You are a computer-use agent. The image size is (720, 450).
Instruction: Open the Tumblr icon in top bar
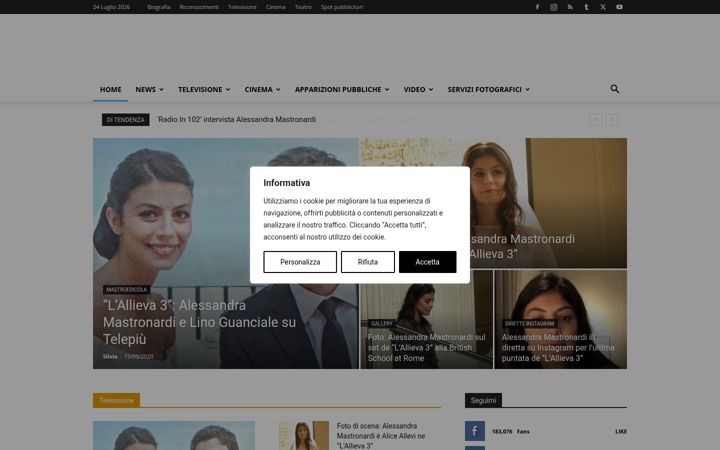pyautogui.click(x=586, y=7)
